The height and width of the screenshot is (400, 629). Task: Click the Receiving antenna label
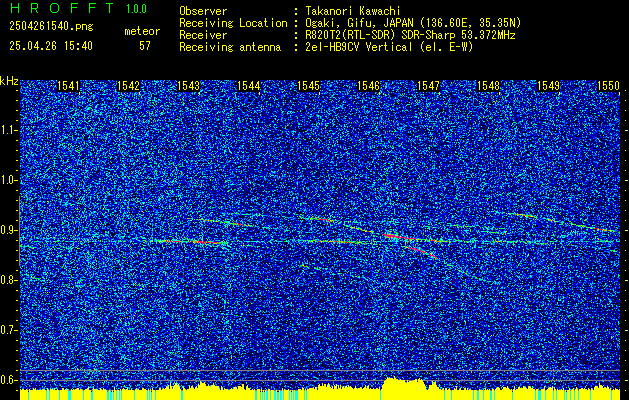tap(230, 47)
